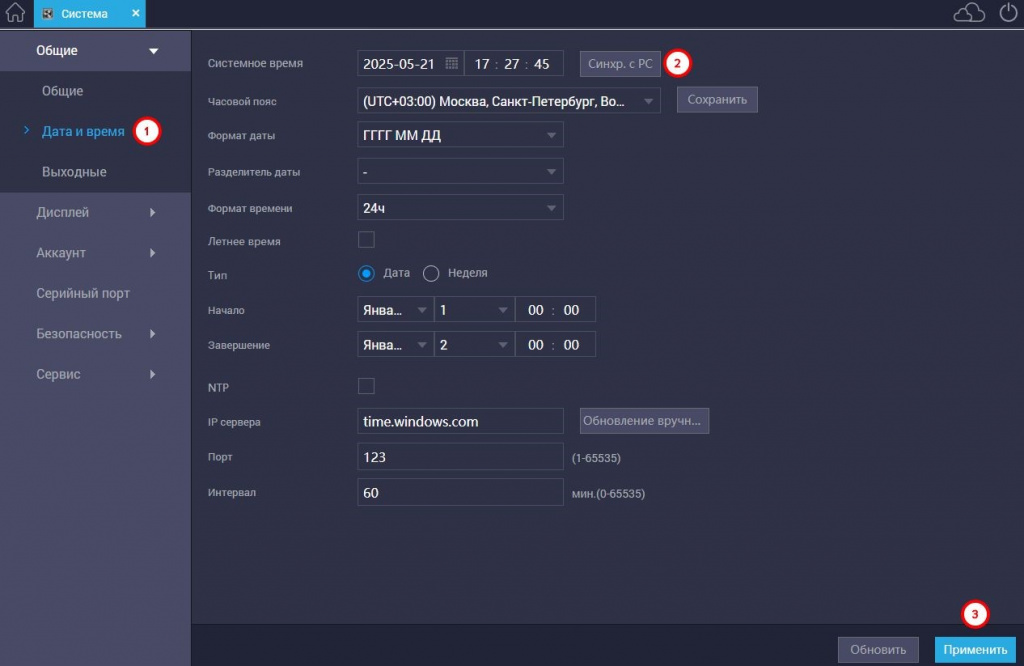Open the Часовой пояс dropdown
Image resolution: width=1024 pixels, height=666 pixels.
click(509, 100)
